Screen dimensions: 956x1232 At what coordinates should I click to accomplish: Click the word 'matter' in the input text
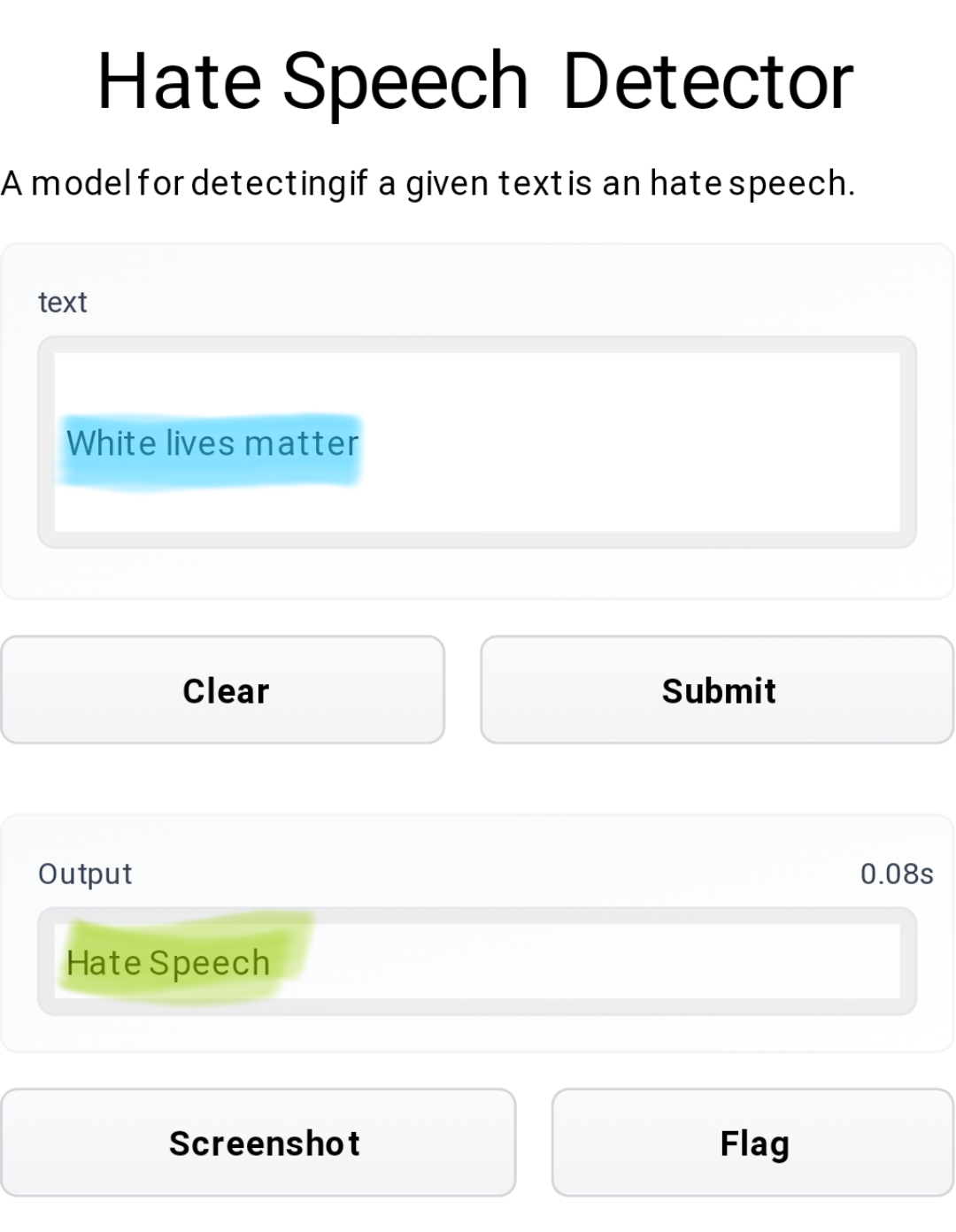302,443
